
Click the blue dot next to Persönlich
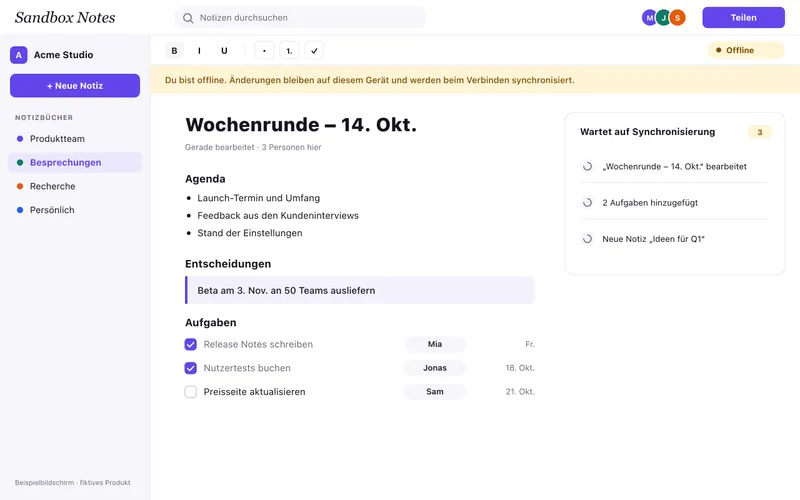[x=20, y=210]
